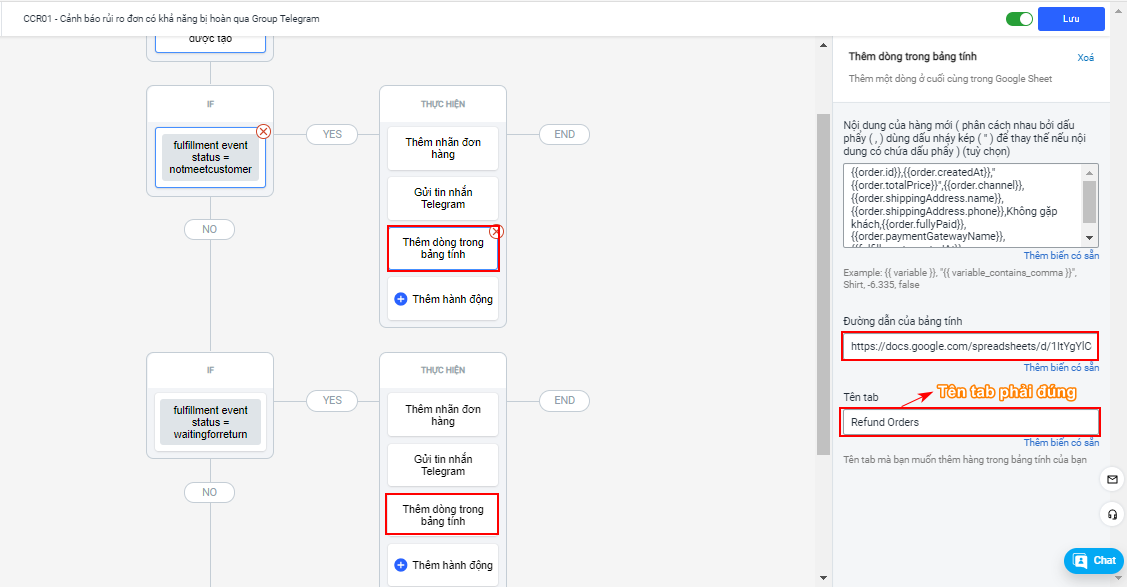
Task: Select second Thêm nhãn đơn hàng action
Action: tap(443, 415)
